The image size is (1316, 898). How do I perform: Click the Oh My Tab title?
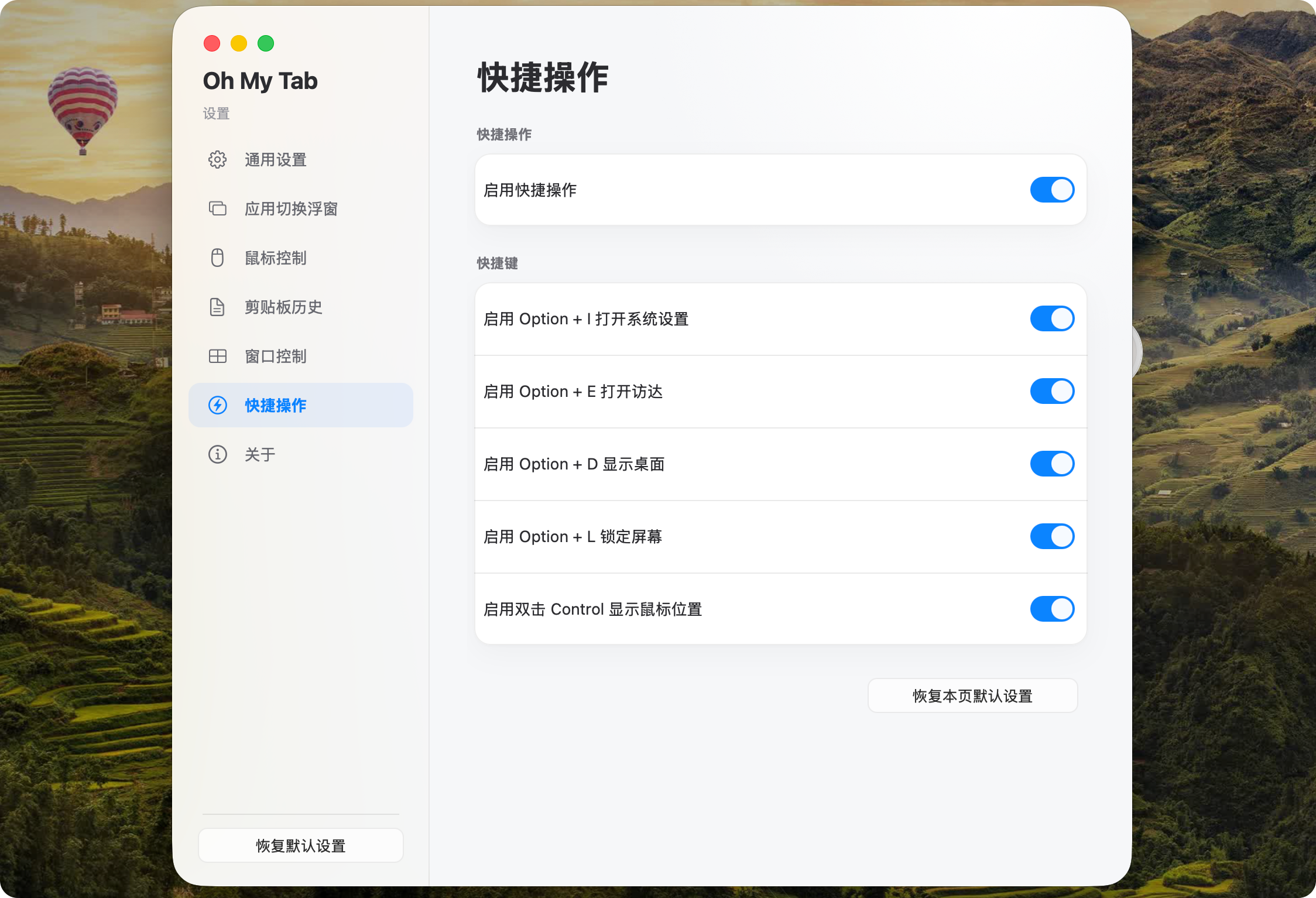click(x=260, y=81)
